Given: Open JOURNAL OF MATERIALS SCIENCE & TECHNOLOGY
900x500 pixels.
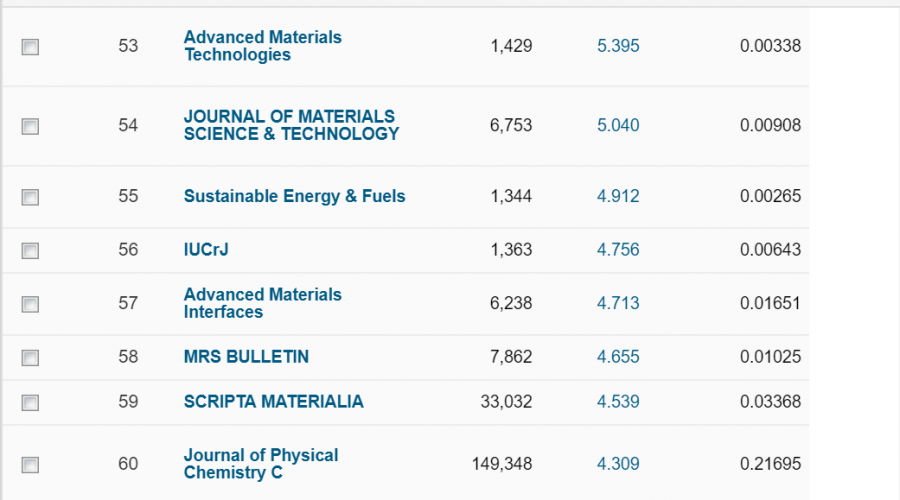Looking at the screenshot, I should 291,125.
